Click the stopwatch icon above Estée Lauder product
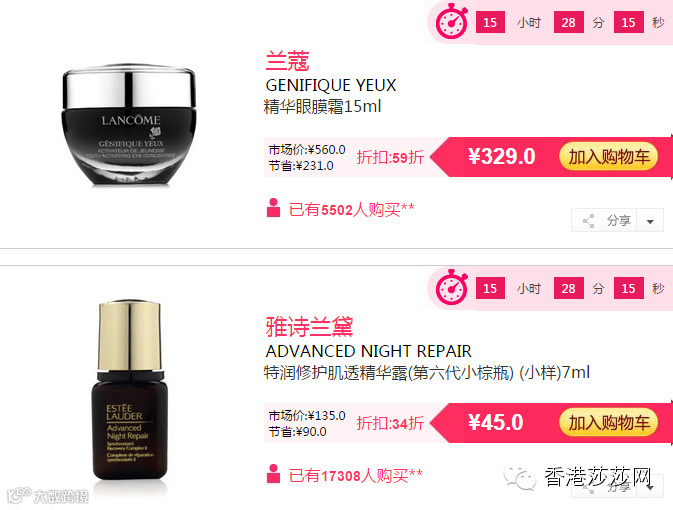673x510 pixels. [x=452, y=287]
